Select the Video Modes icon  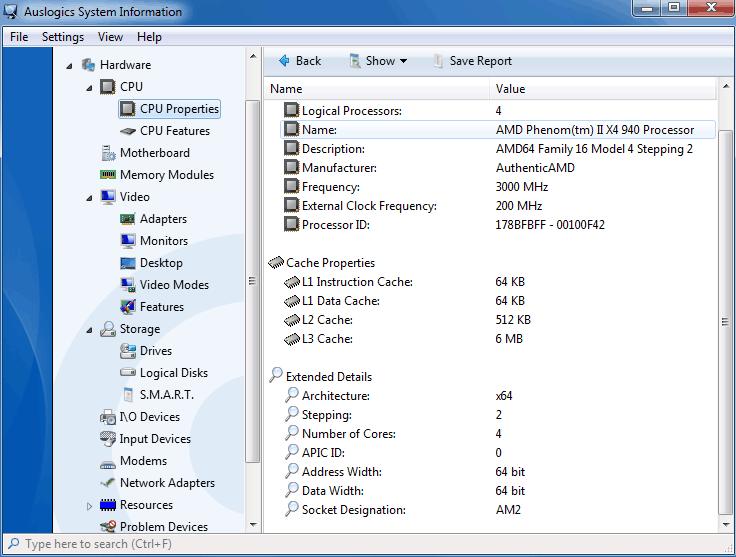(128, 285)
